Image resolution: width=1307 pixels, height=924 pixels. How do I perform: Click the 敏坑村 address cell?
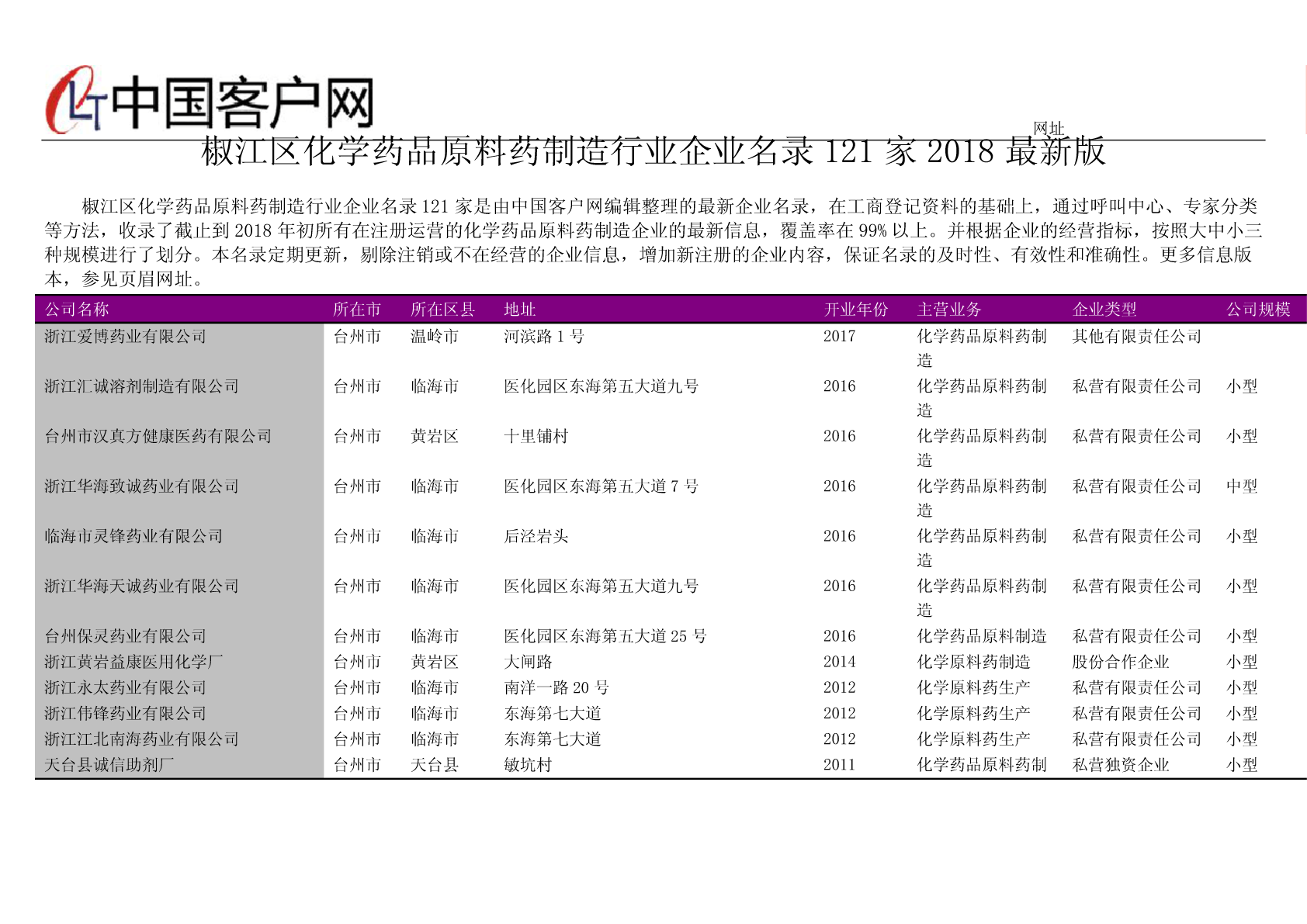point(528,764)
